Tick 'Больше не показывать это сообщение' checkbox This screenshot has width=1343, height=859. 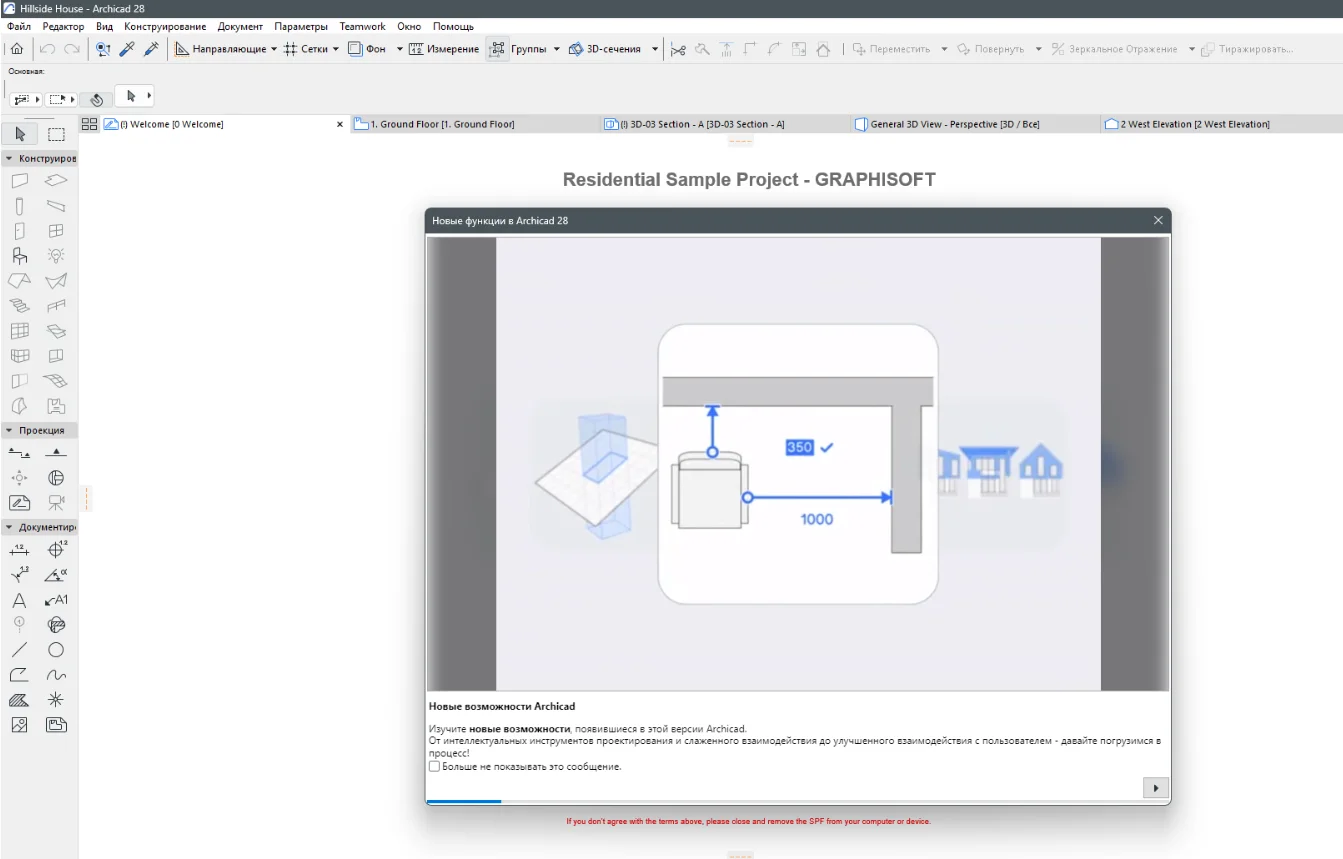tap(434, 767)
